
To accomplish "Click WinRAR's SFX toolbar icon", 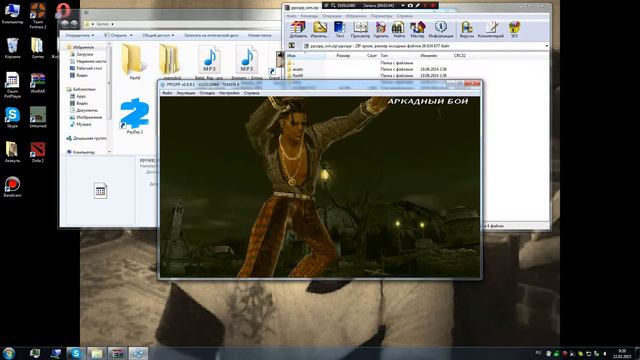I will (514, 29).
